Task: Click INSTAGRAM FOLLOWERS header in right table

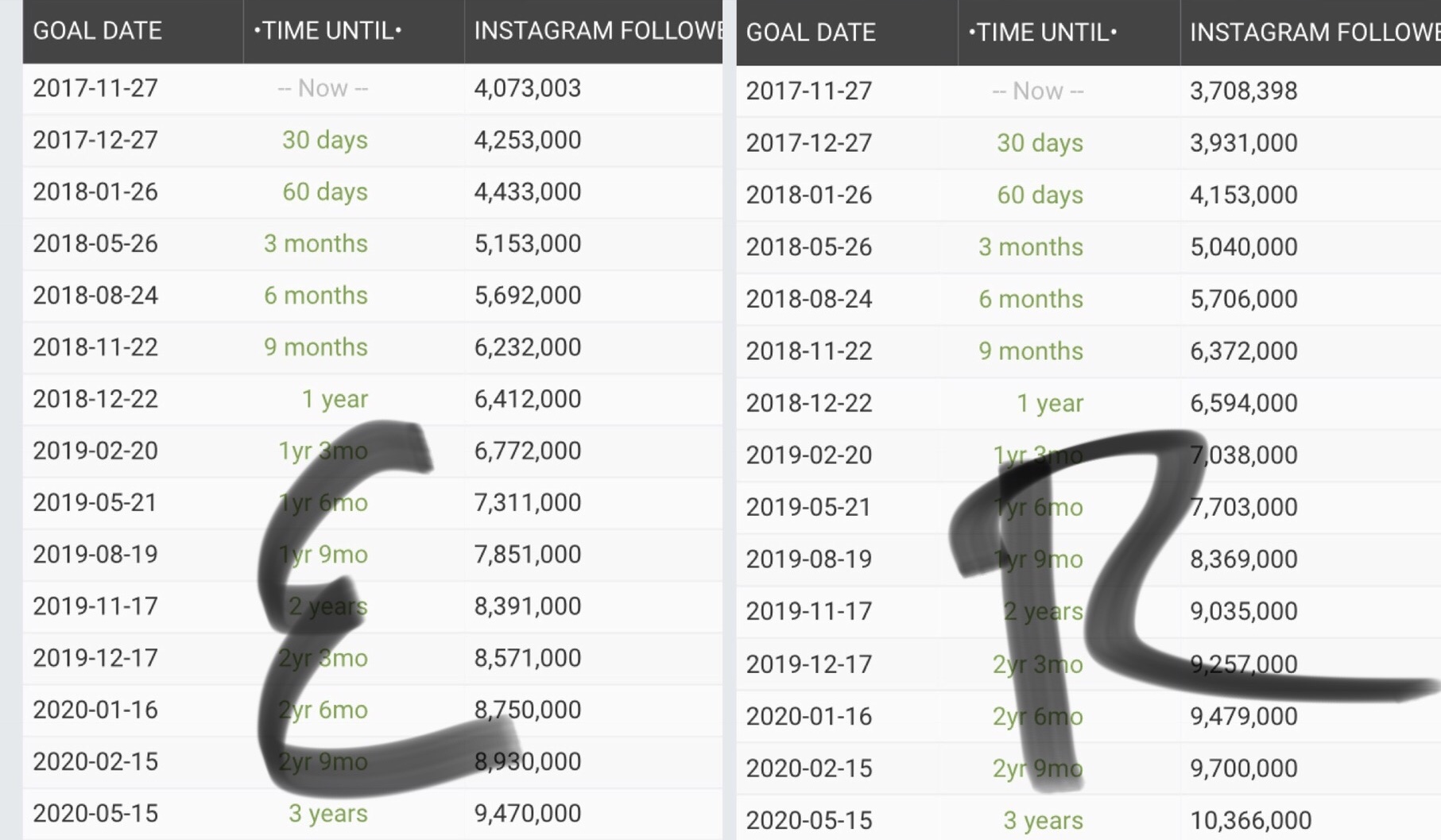Action: [x=1315, y=33]
